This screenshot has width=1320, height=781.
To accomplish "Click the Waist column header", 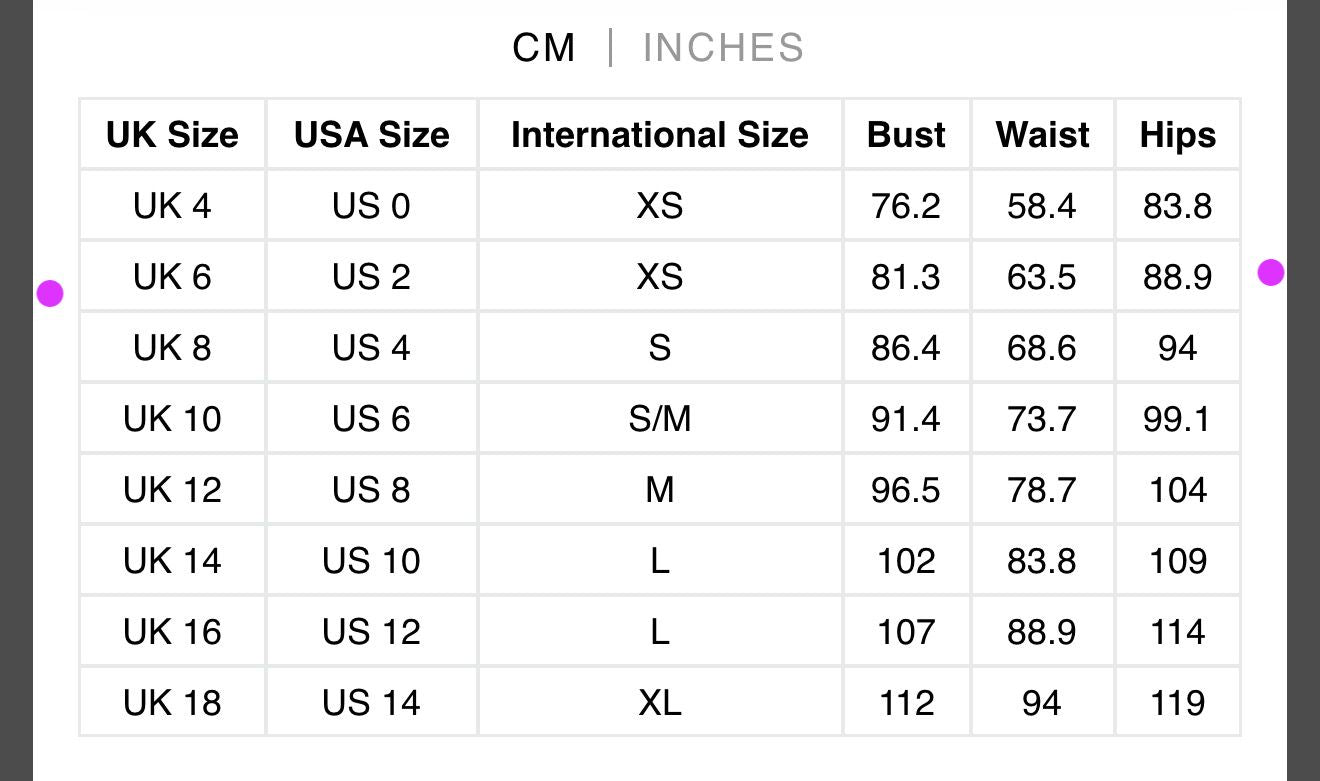I will point(1042,135).
